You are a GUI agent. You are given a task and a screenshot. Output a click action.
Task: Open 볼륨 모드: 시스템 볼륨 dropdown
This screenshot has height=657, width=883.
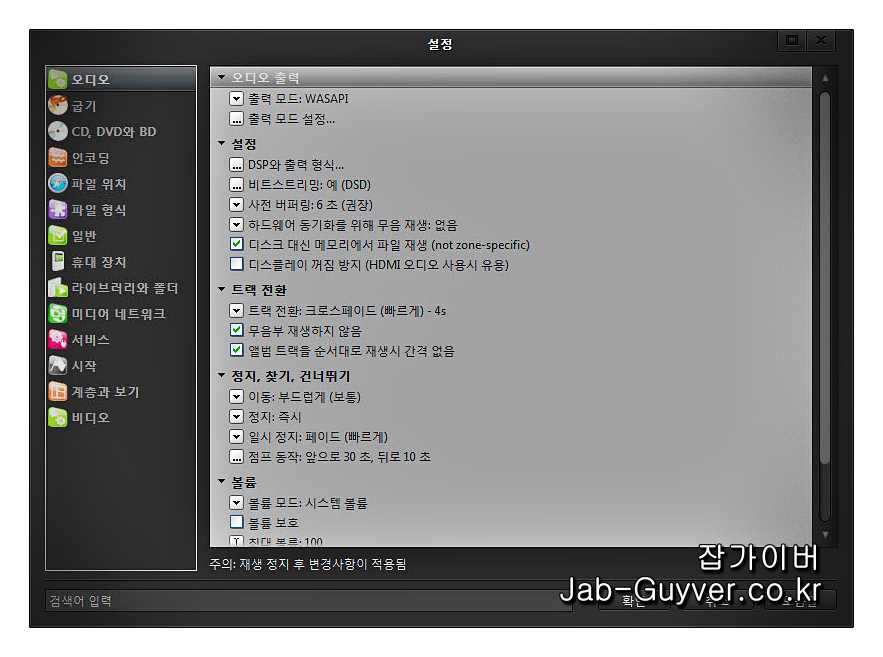(237, 502)
